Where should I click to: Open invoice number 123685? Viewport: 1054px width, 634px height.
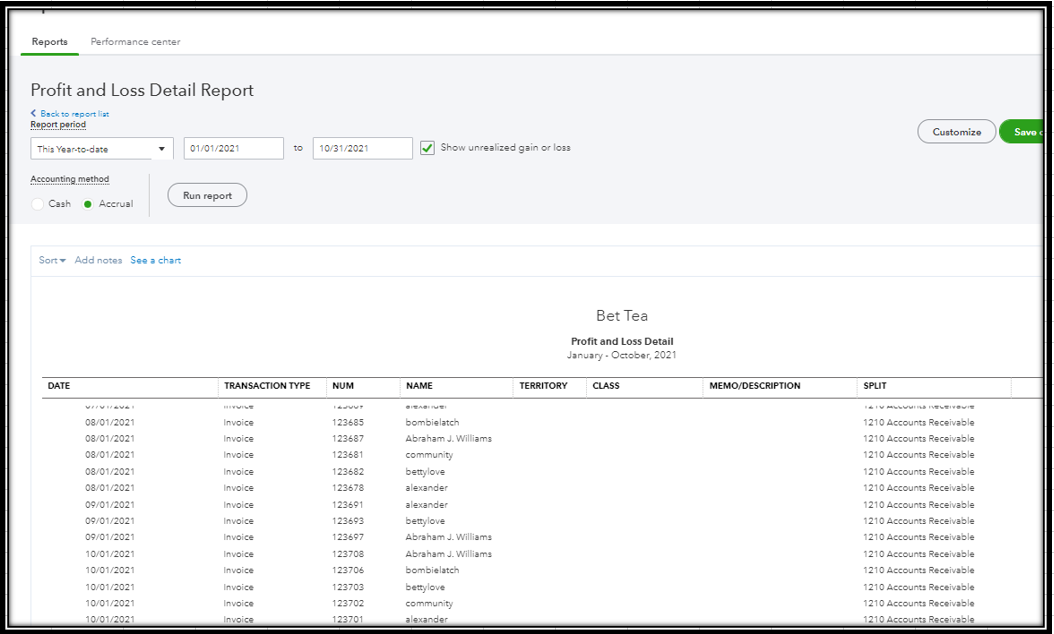pos(348,422)
